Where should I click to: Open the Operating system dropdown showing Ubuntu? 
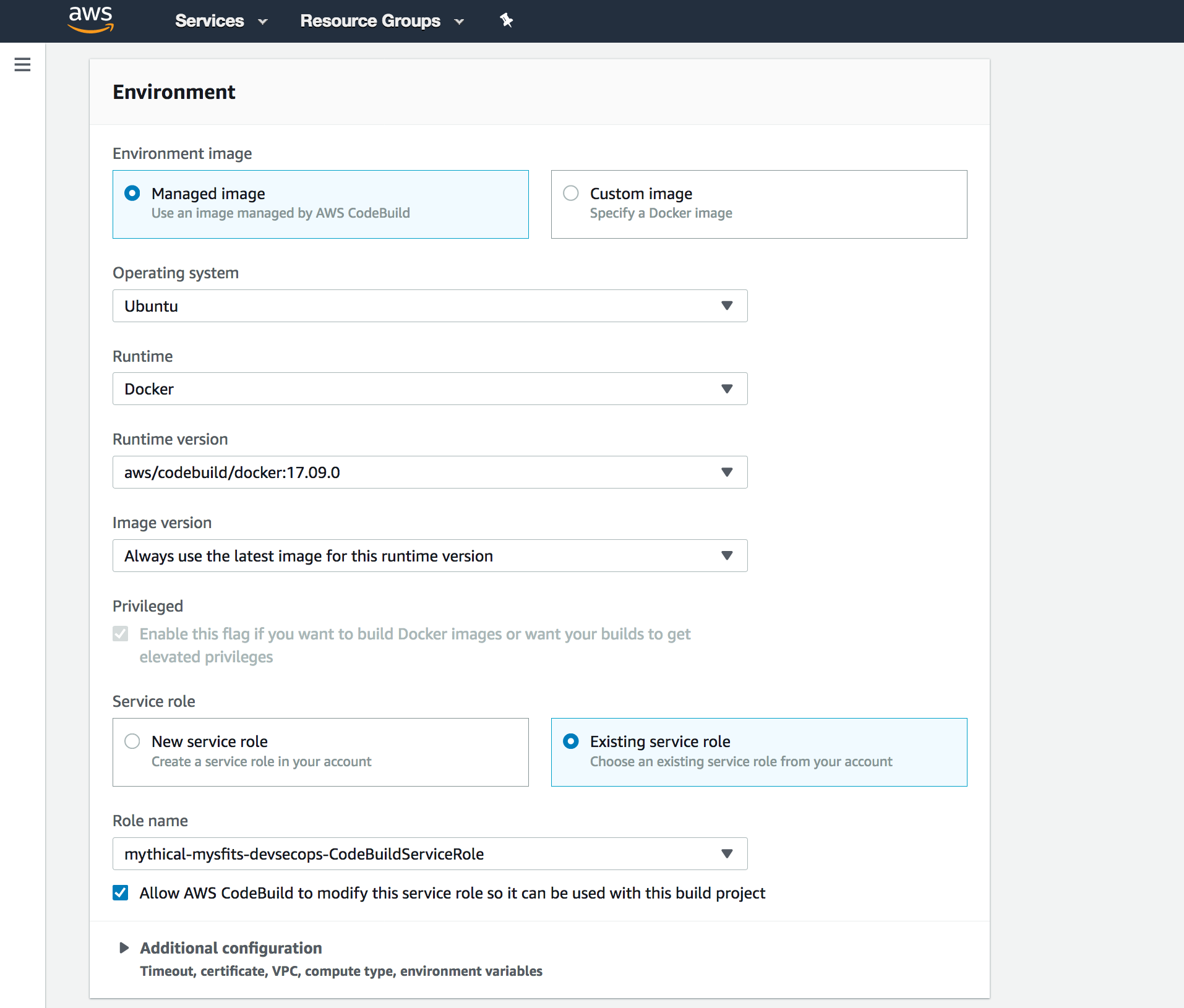tap(430, 306)
